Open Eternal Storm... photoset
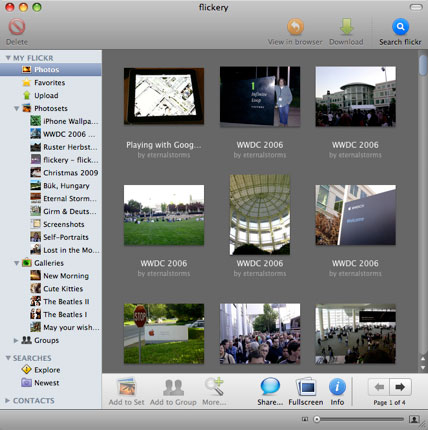This screenshot has height=430, width=428. [51, 199]
